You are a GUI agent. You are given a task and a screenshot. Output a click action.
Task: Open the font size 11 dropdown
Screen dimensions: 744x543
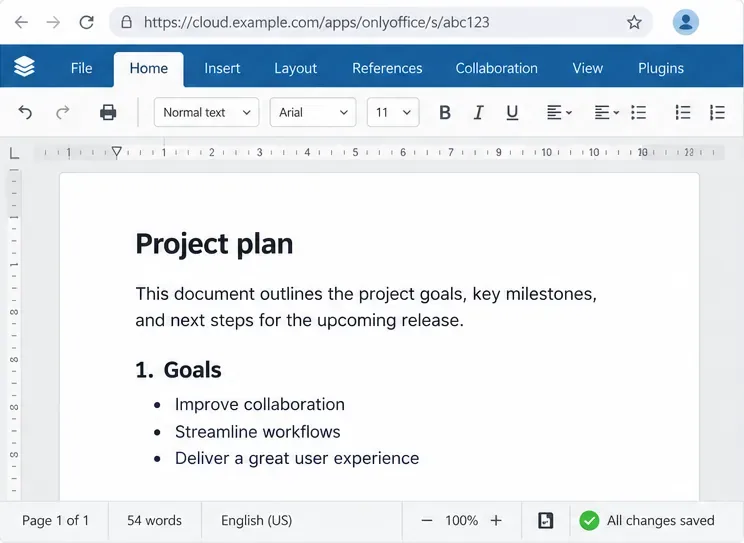[393, 112]
